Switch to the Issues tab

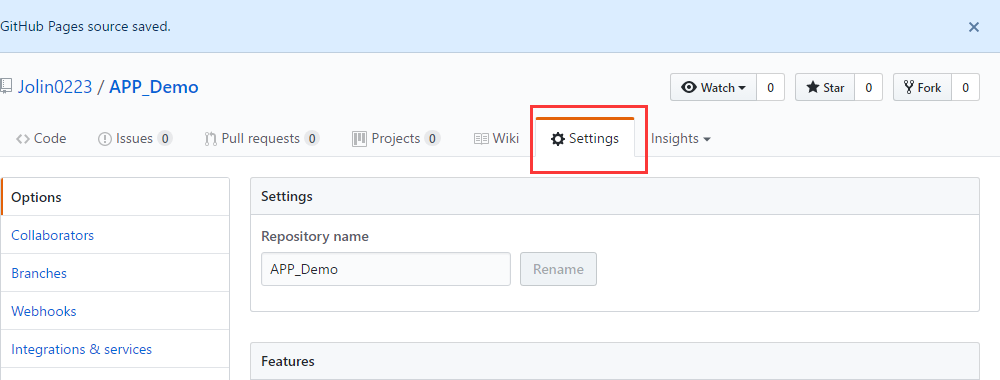point(135,138)
